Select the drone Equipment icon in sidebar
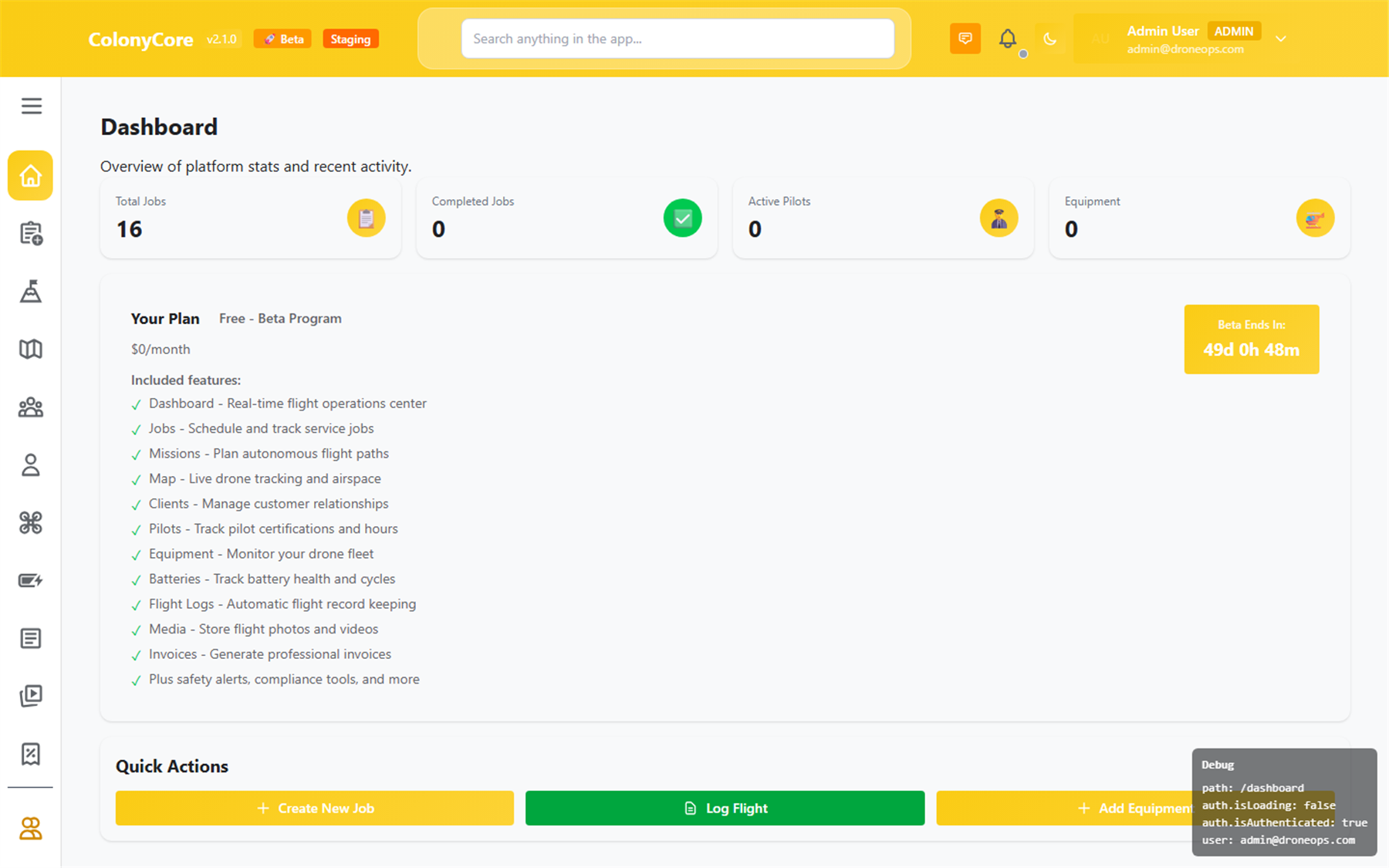The image size is (1389, 868). [x=30, y=522]
